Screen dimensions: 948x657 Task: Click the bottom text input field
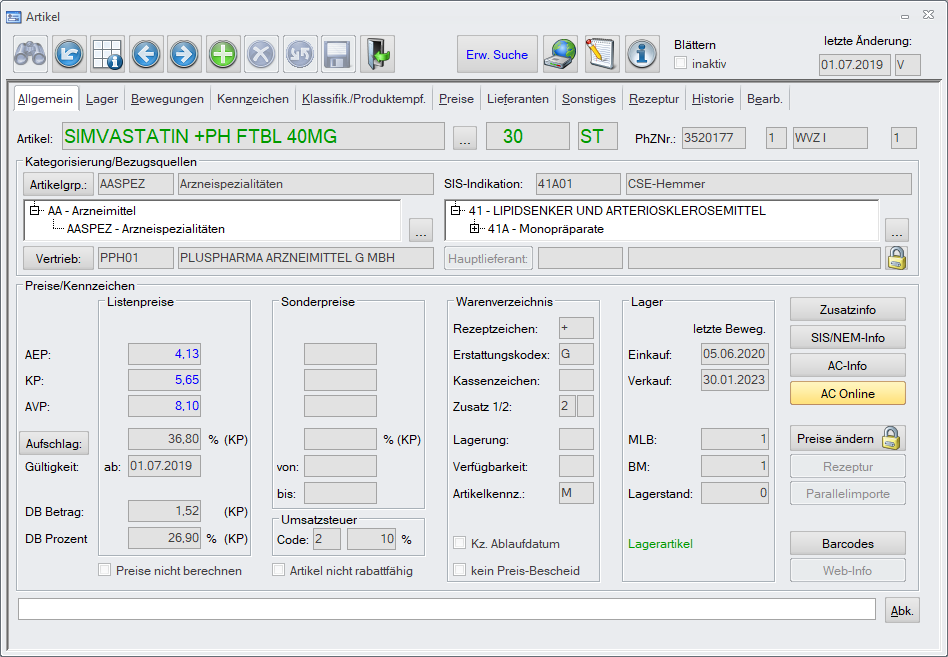click(446, 610)
